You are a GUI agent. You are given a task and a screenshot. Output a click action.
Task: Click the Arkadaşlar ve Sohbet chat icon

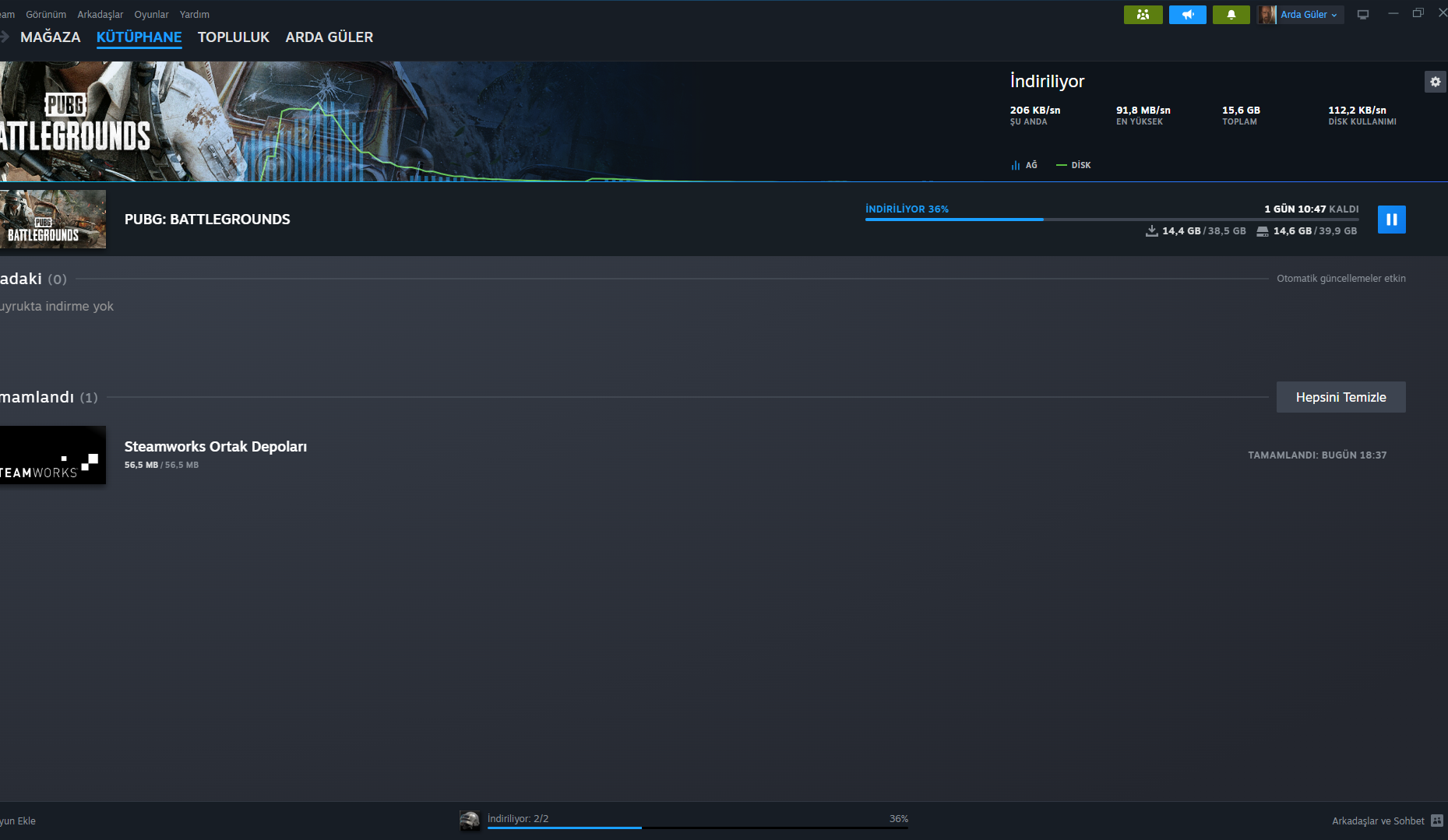point(1437,821)
